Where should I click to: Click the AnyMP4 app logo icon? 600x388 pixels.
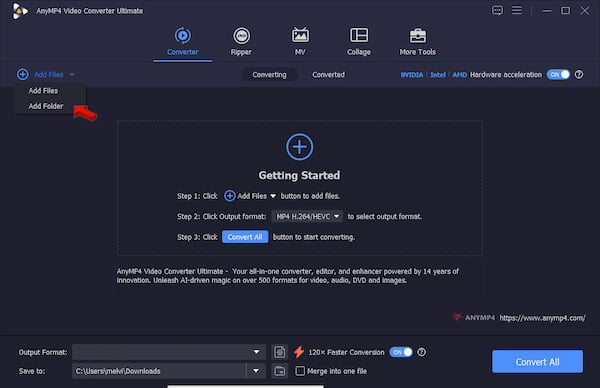(x=20, y=11)
